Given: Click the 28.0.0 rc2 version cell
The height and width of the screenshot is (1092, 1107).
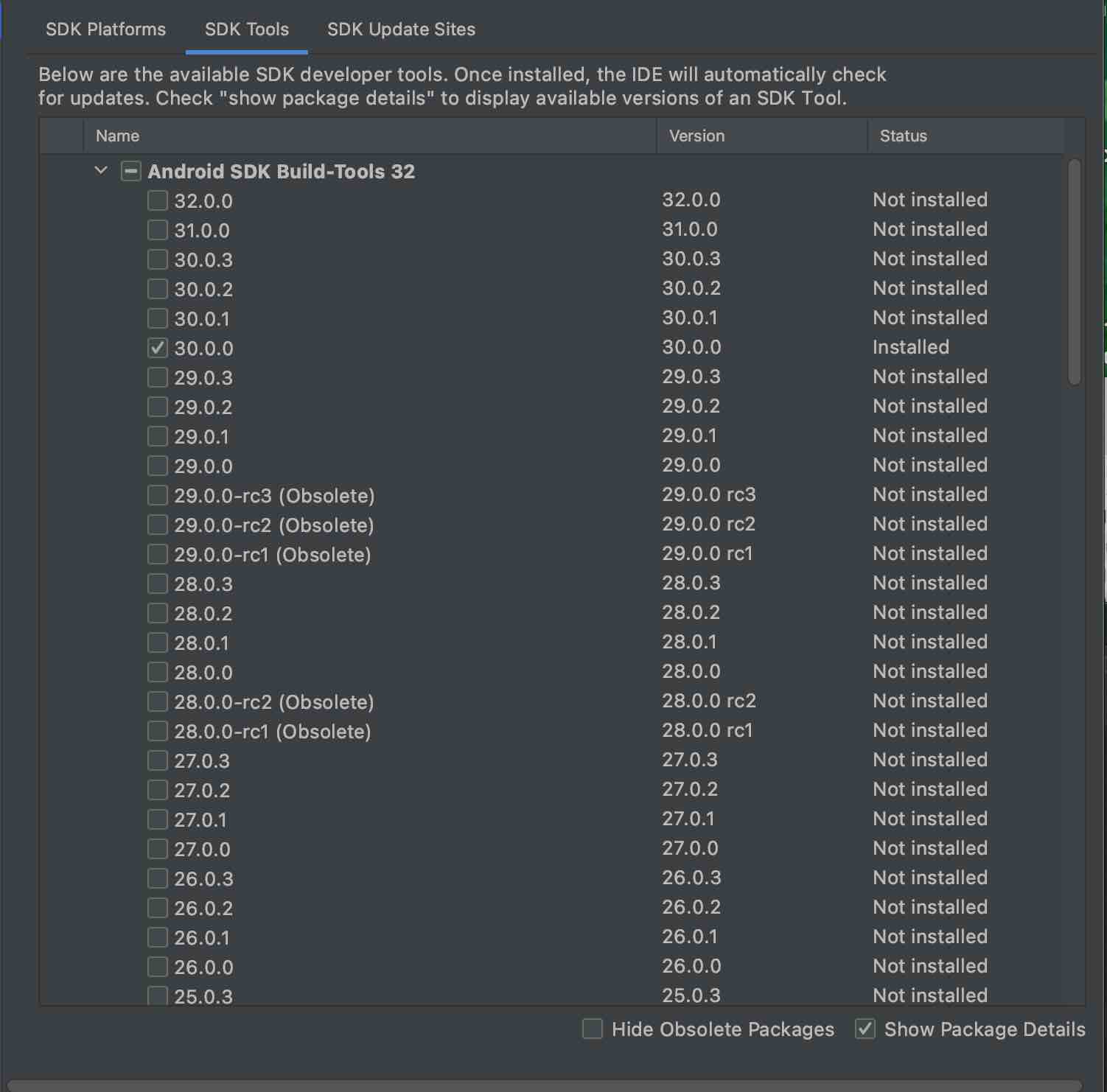Looking at the screenshot, I should [709, 701].
